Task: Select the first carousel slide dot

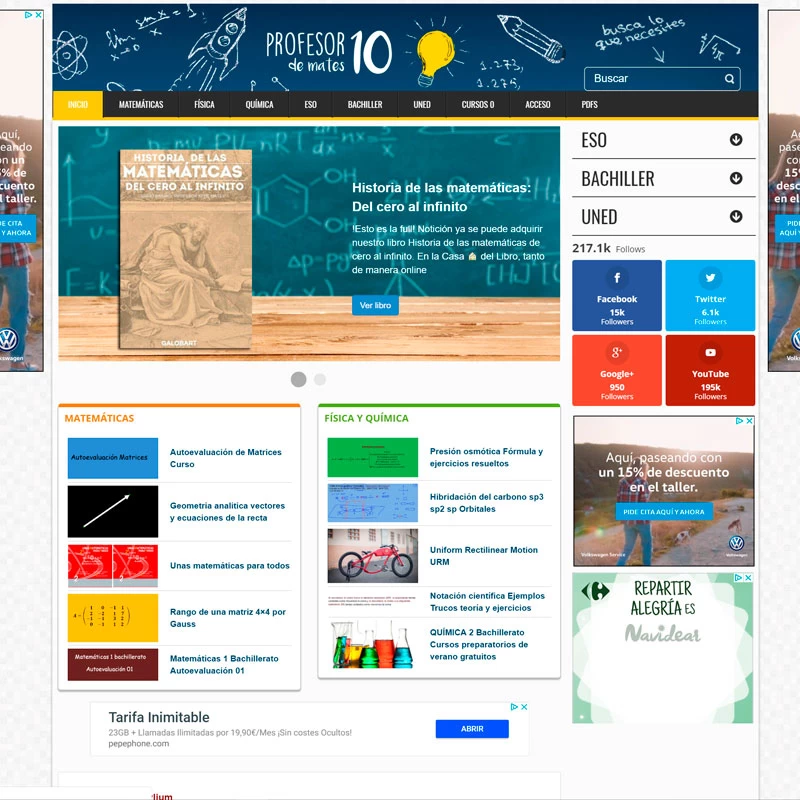Action: pyautogui.click(x=298, y=379)
